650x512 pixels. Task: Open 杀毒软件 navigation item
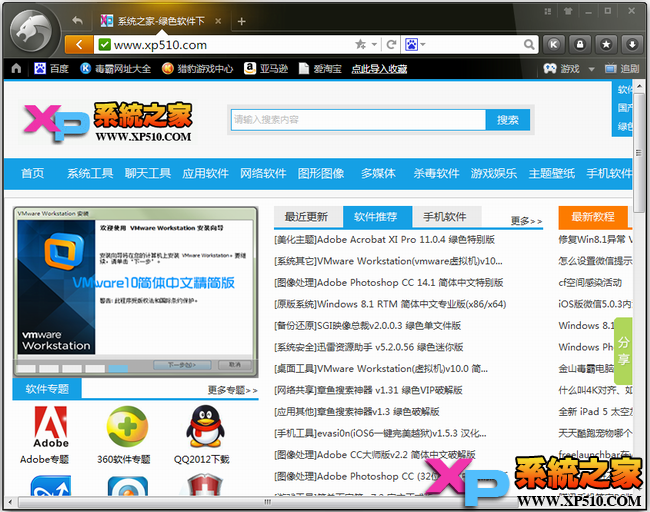[x=436, y=173]
